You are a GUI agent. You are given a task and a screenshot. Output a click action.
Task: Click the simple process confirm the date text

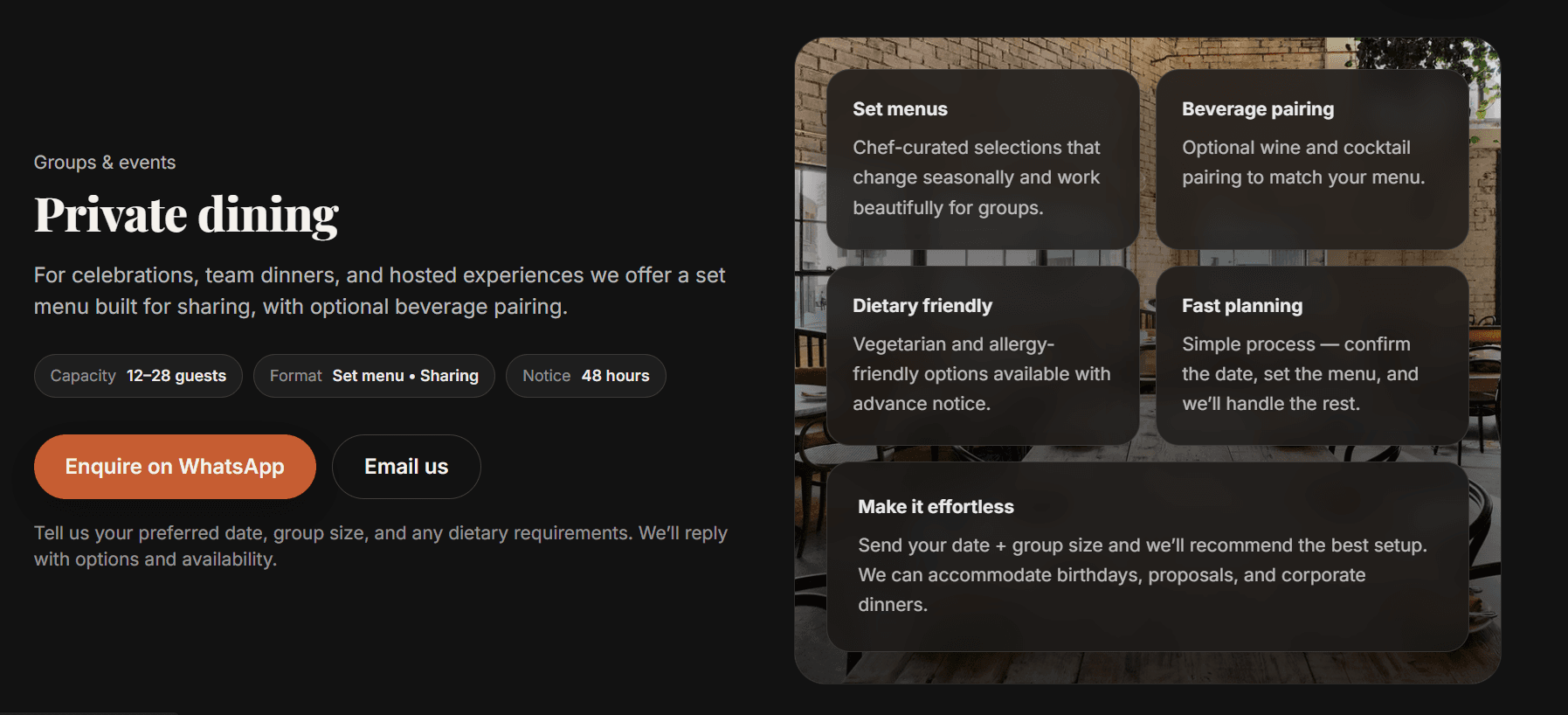click(x=1299, y=374)
